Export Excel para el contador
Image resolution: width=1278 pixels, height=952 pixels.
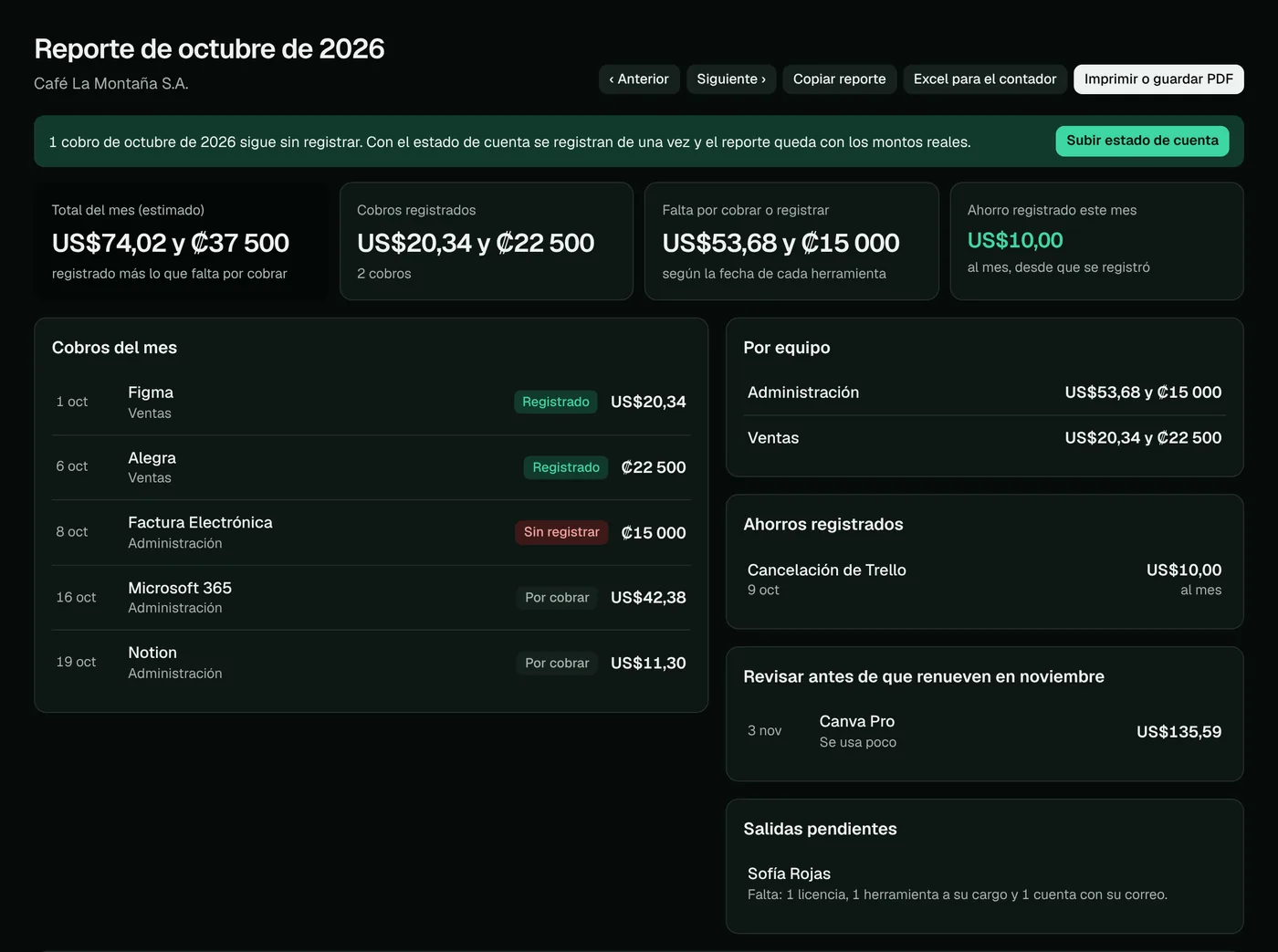pyautogui.click(x=985, y=79)
